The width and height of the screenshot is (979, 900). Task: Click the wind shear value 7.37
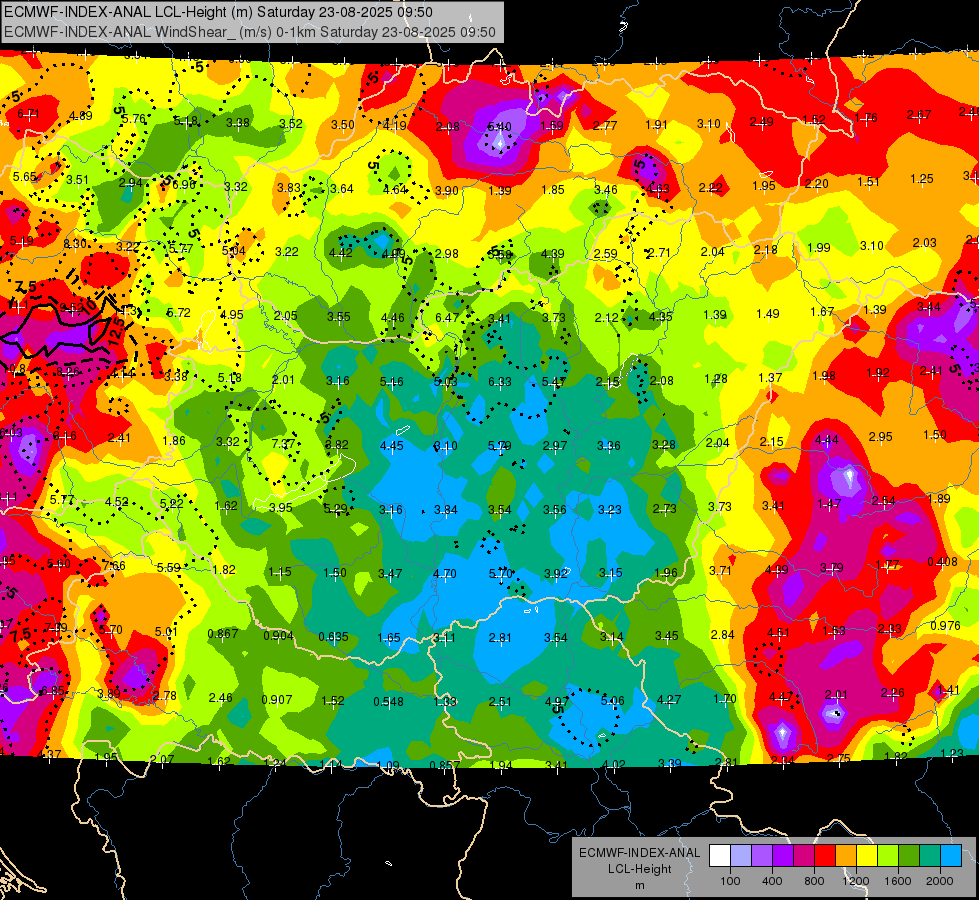[x=283, y=443]
